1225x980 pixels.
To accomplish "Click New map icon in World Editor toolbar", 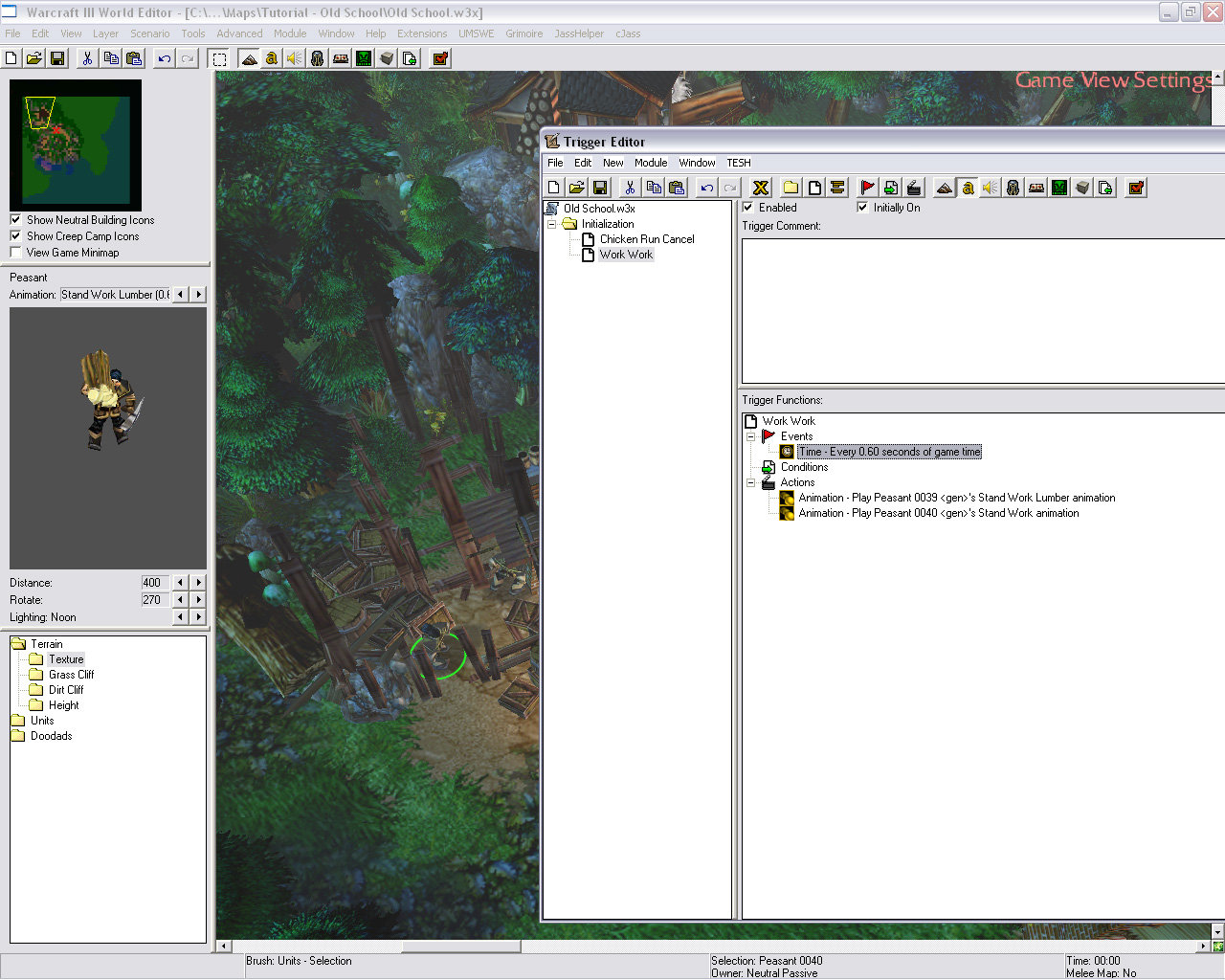I will (11, 58).
